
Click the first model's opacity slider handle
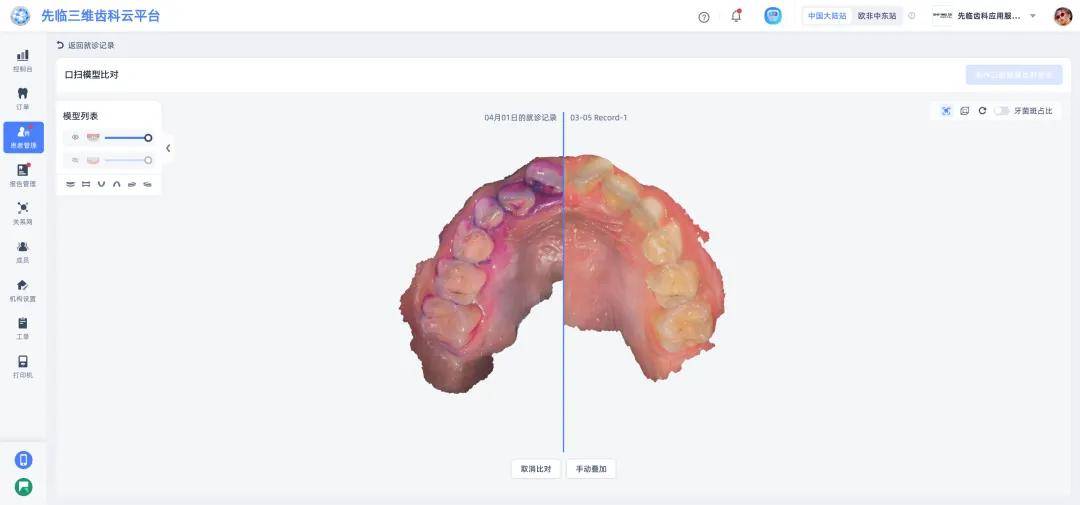click(x=148, y=137)
